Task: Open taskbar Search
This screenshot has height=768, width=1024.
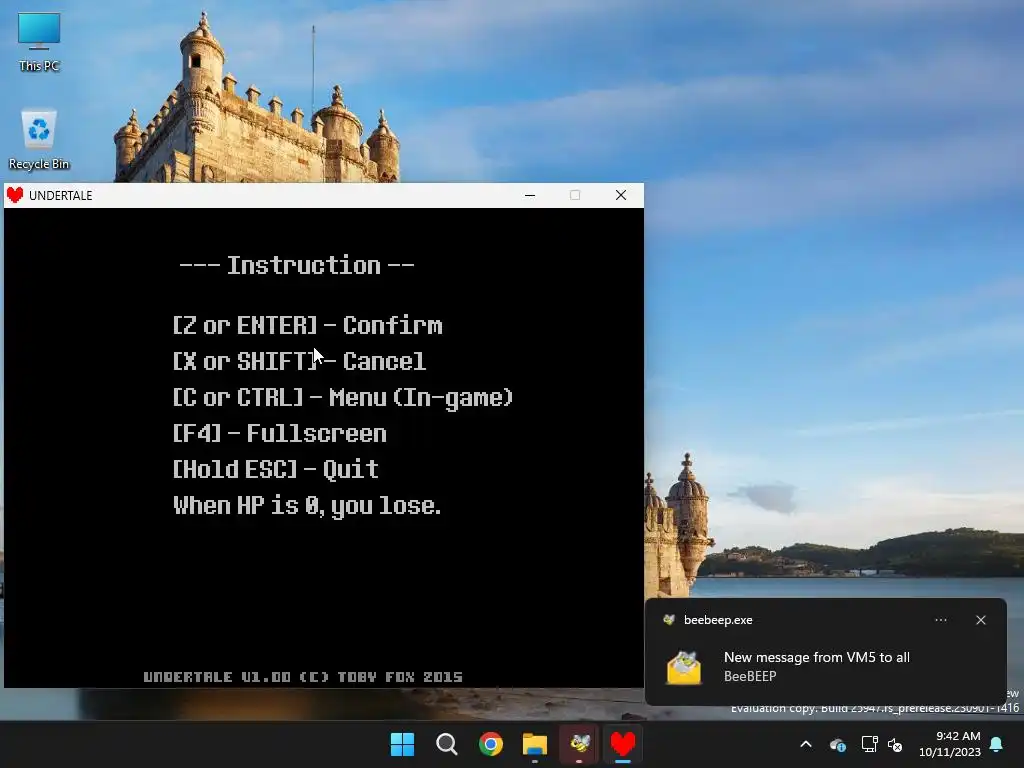Action: pyautogui.click(x=447, y=744)
